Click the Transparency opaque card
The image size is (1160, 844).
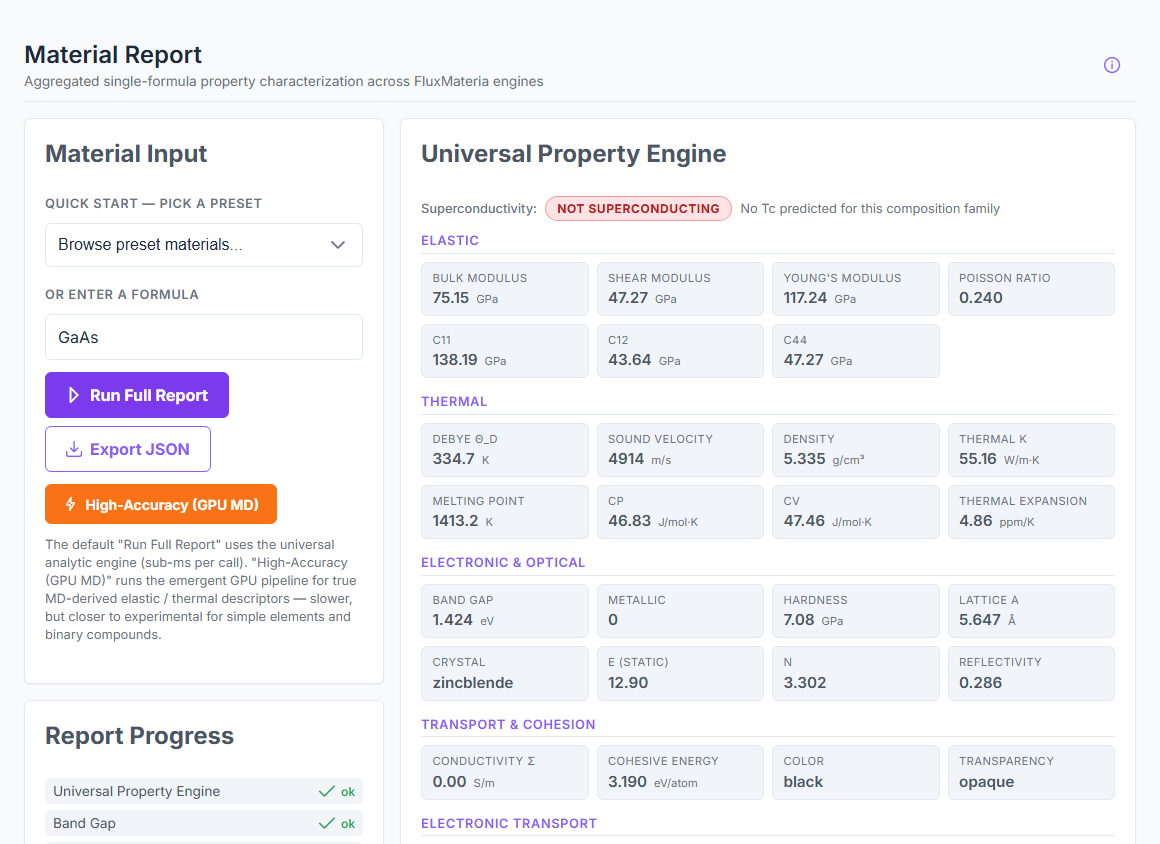[1031, 772]
